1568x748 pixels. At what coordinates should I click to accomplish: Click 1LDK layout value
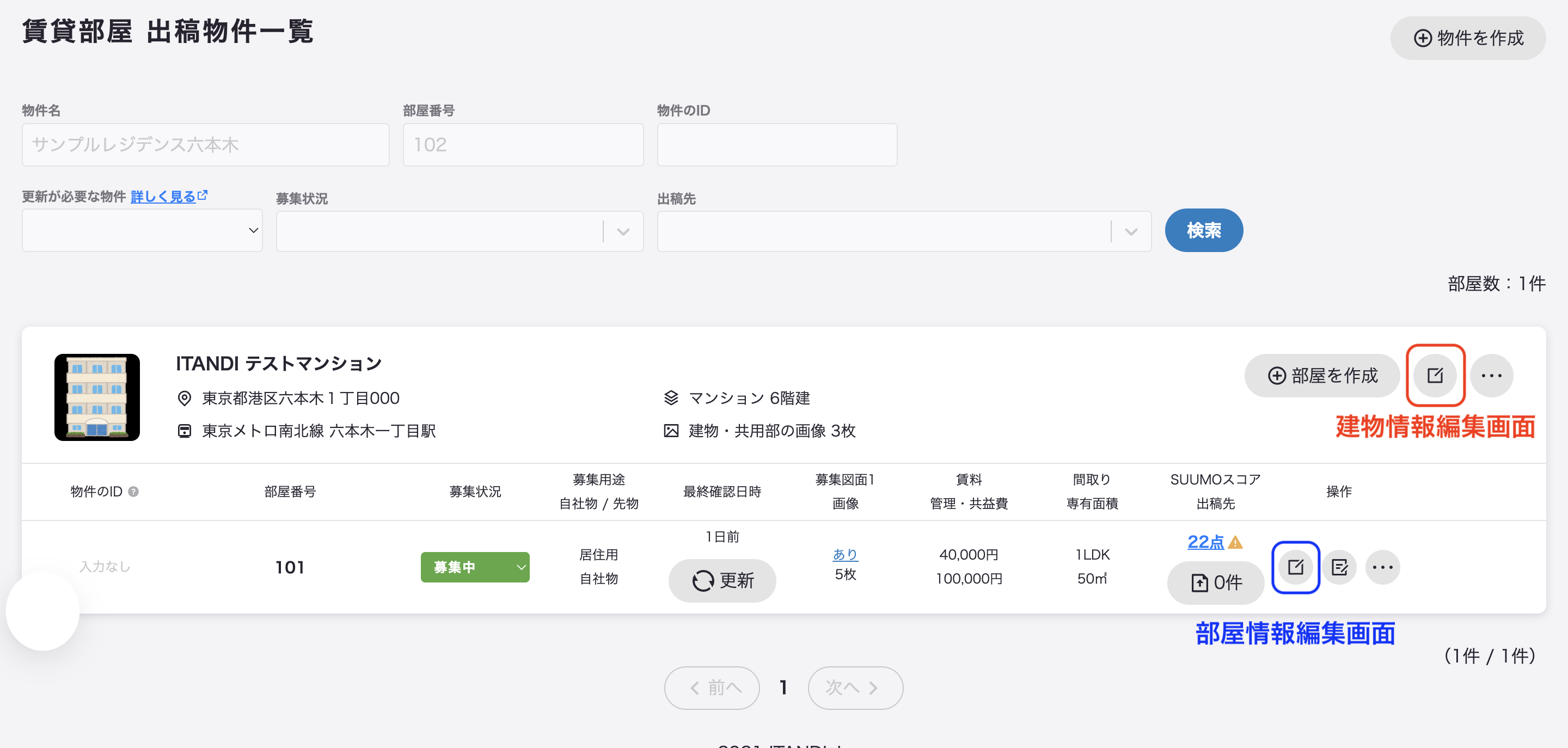point(1092,554)
